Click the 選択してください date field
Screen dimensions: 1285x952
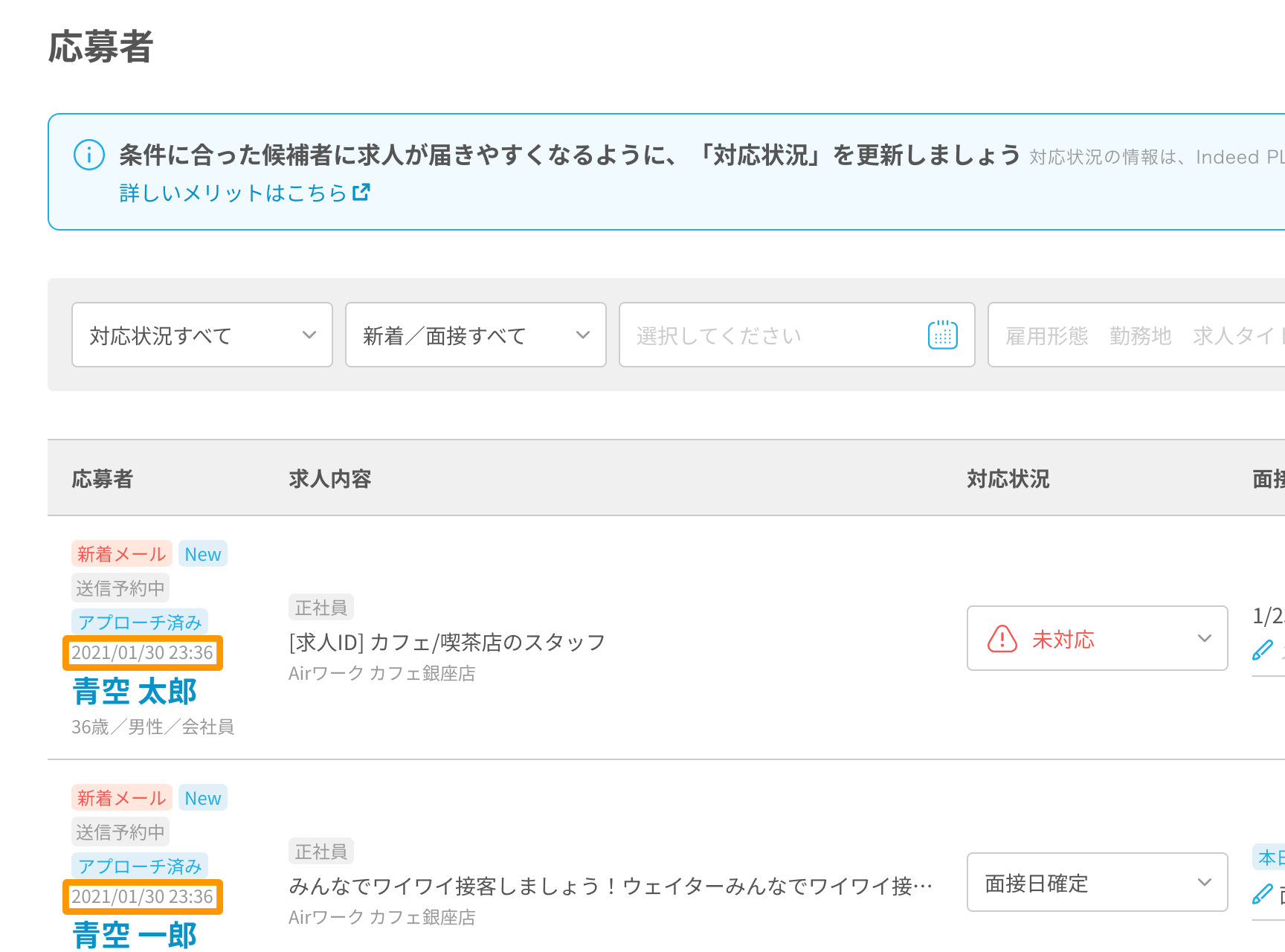pyautogui.click(x=797, y=335)
